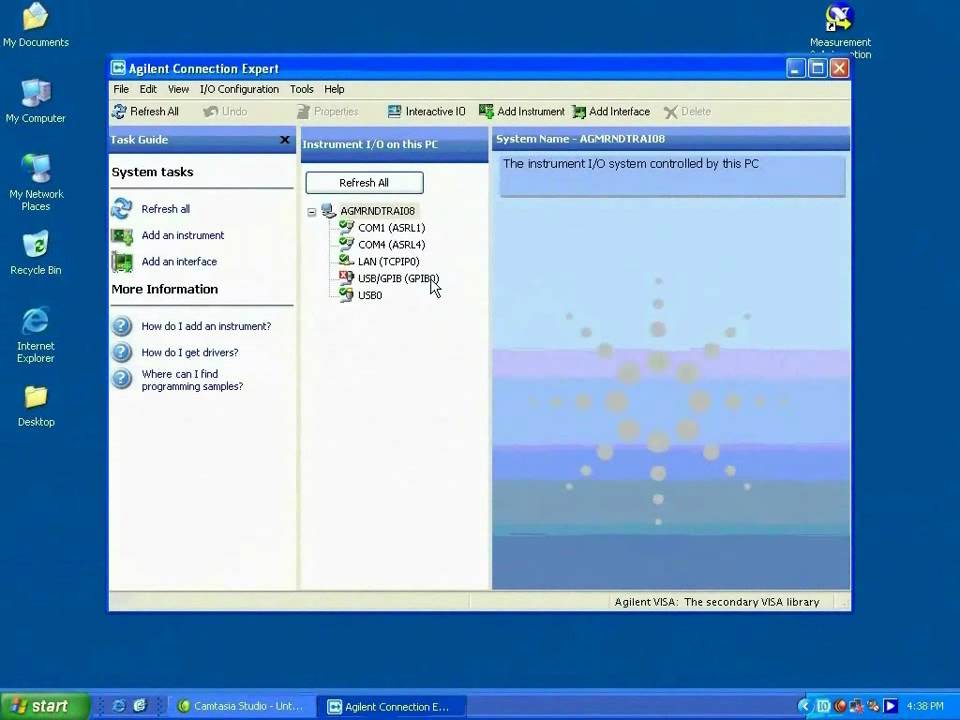Screen dimensions: 960x720
Task: Select the AGMRNDTRAI08 root tree label
Action: point(377,211)
